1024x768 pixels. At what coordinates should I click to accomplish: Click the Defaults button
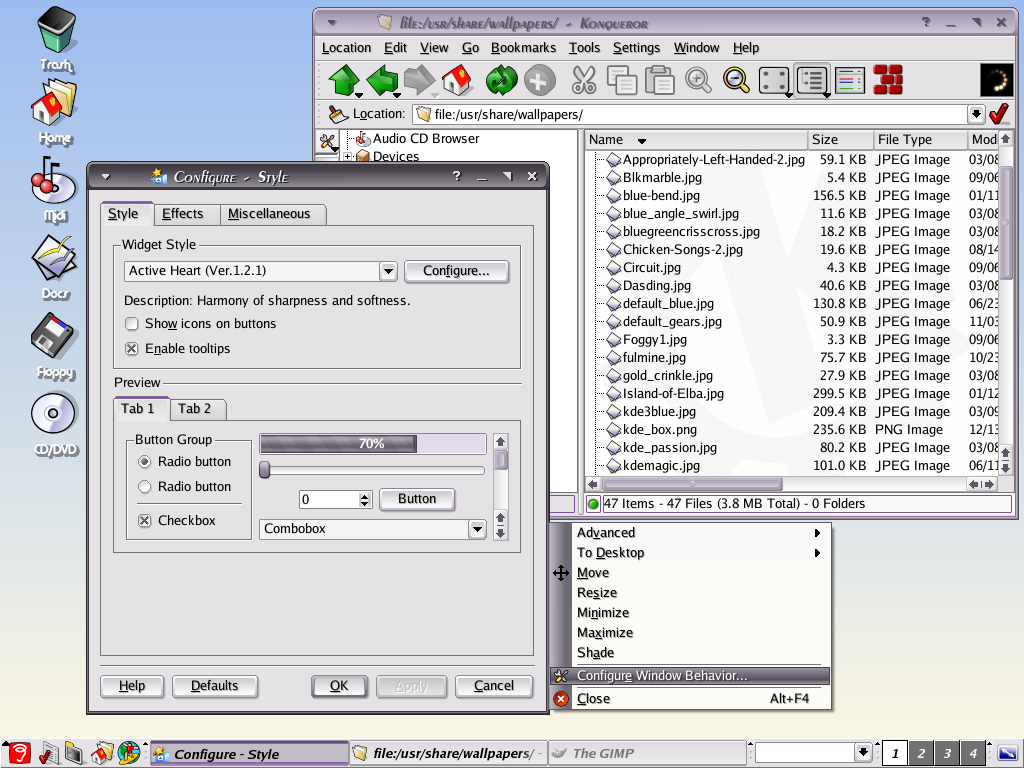214,686
